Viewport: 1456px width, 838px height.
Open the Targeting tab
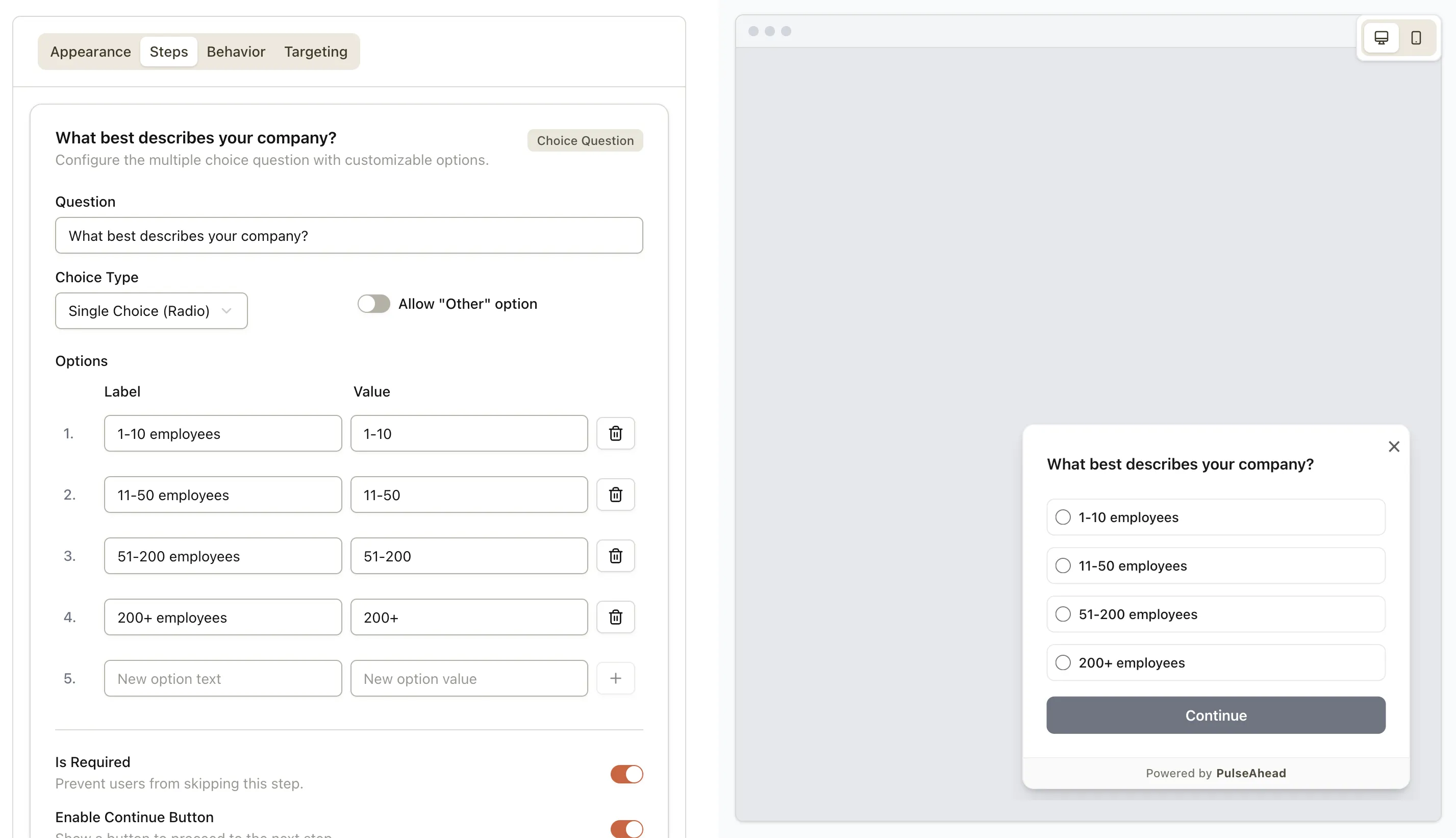click(x=315, y=51)
